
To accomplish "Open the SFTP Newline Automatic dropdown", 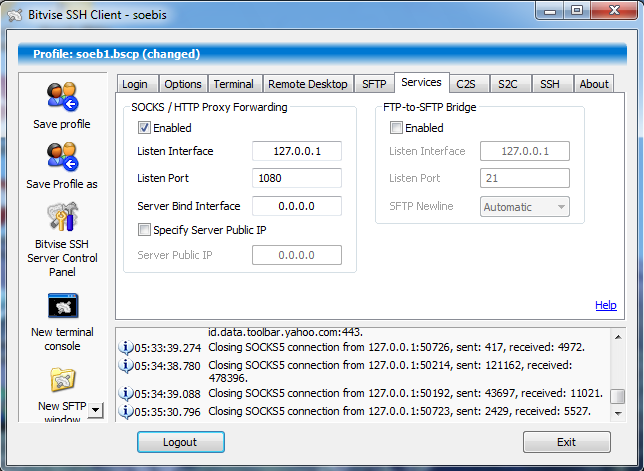I will pos(525,207).
